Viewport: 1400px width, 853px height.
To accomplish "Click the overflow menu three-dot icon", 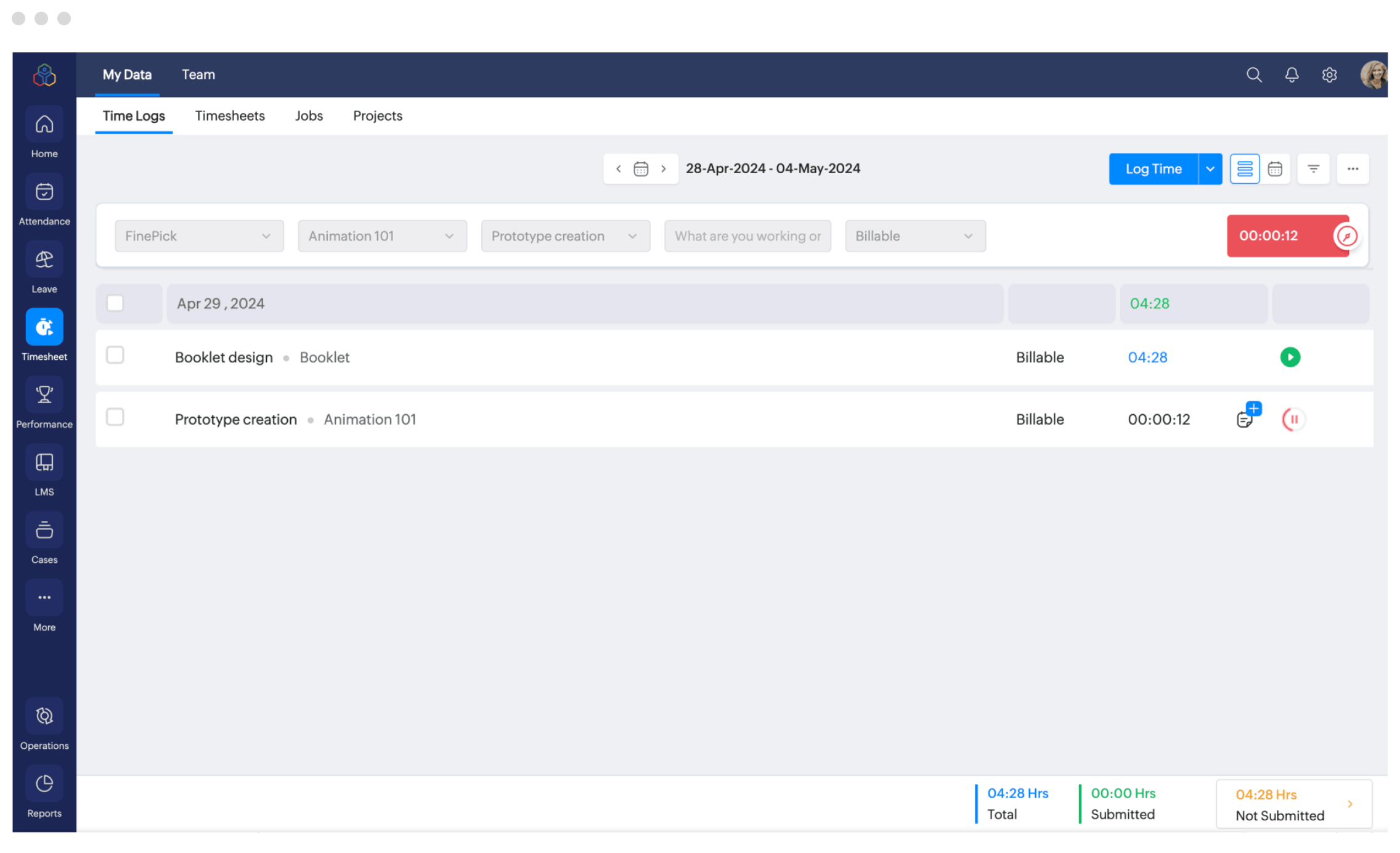I will coord(1353,168).
